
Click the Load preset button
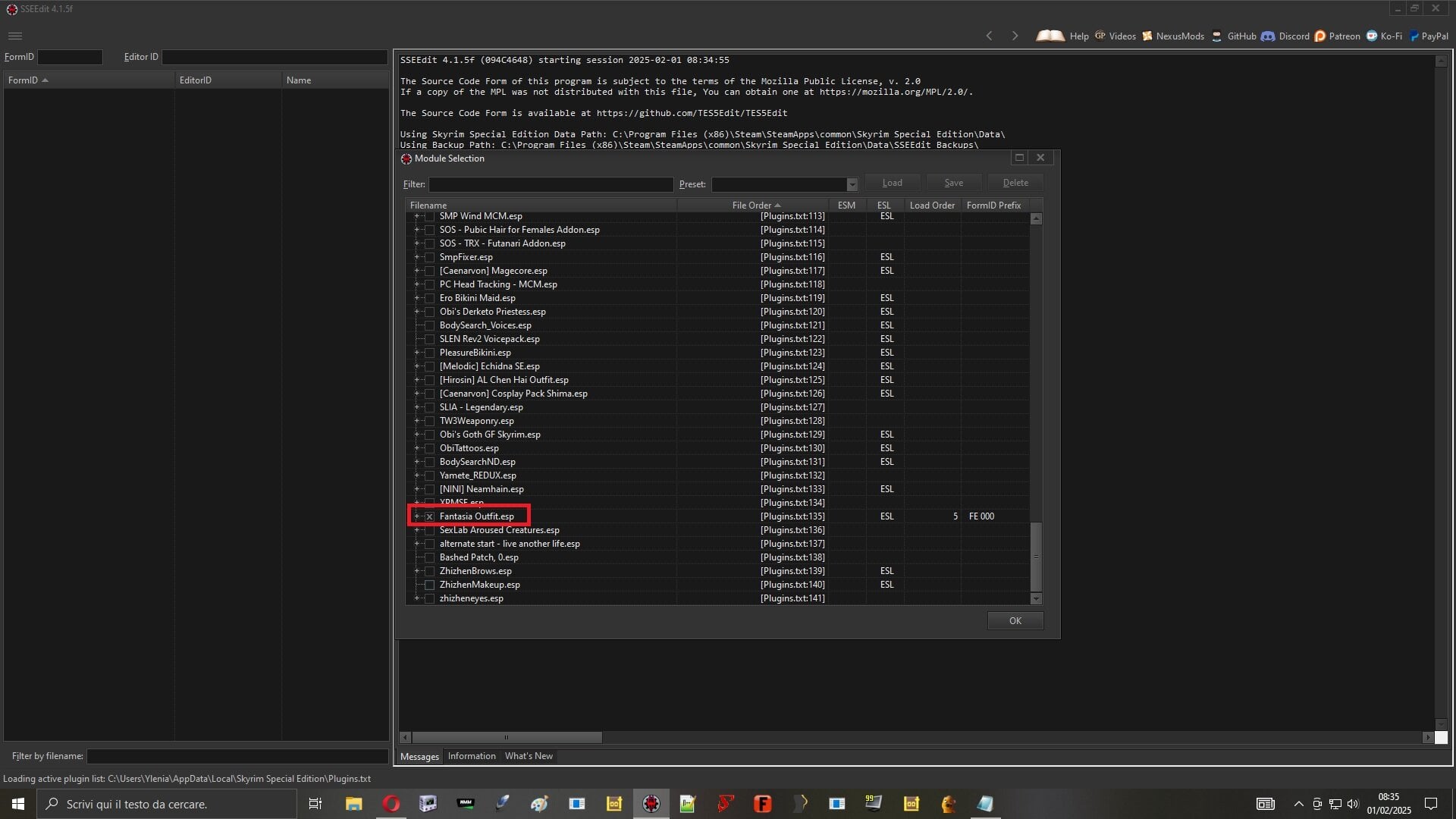893,183
